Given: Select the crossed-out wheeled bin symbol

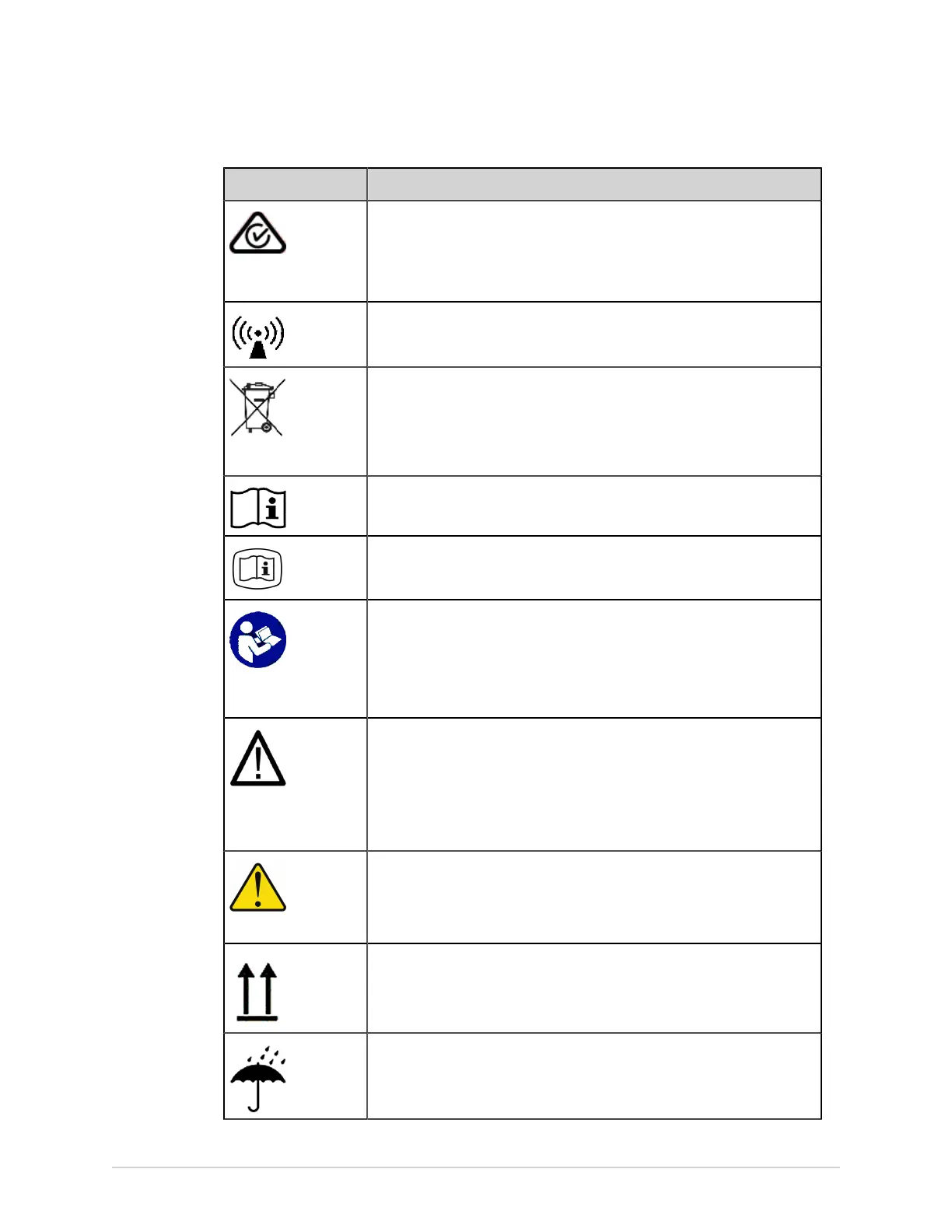Looking at the screenshot, I should (x=257, y=407).
